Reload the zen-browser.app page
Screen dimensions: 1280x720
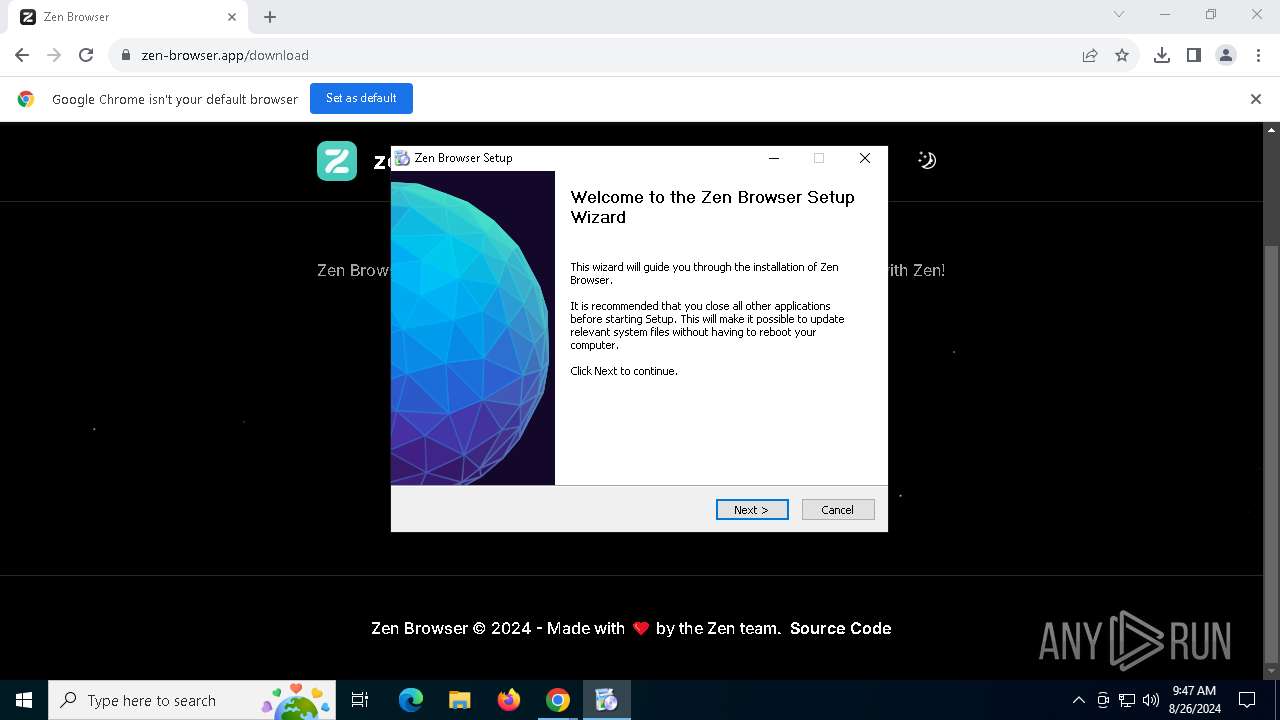coord(86,55)
